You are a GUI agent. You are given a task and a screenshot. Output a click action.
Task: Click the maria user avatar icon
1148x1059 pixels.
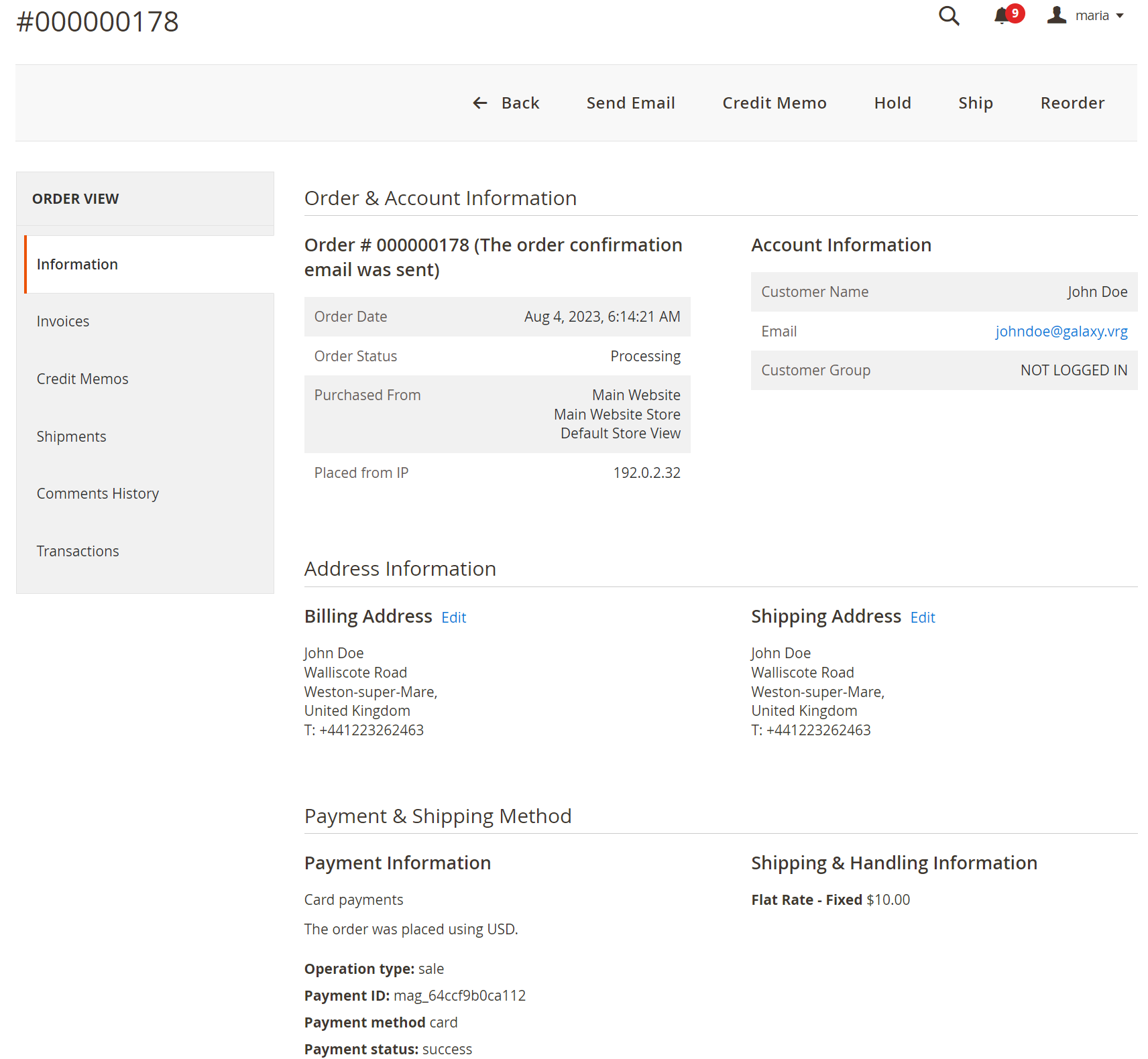1057,15
